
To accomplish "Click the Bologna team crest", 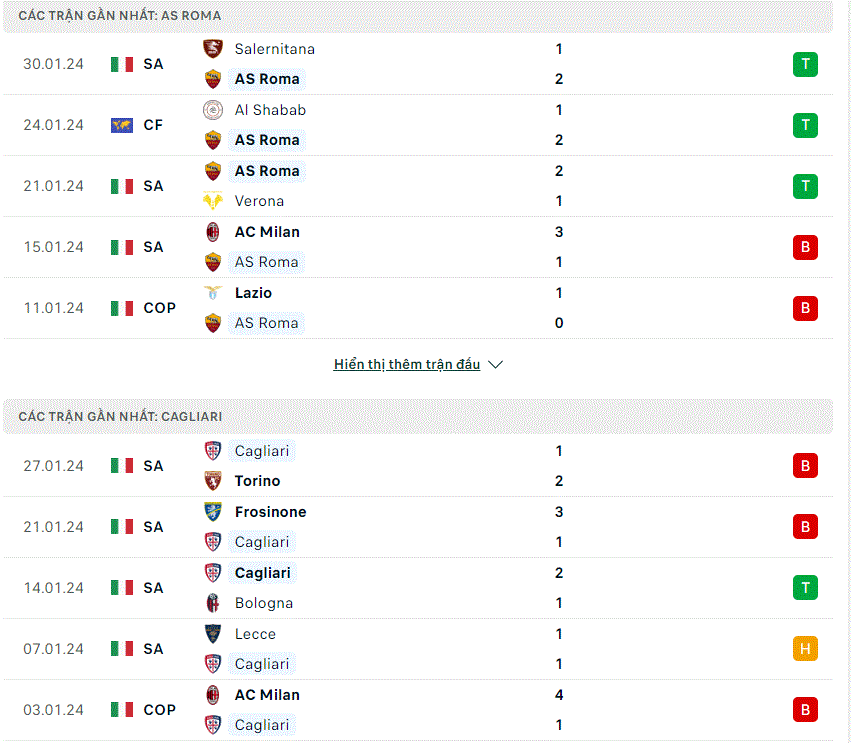I will point(213,603).
